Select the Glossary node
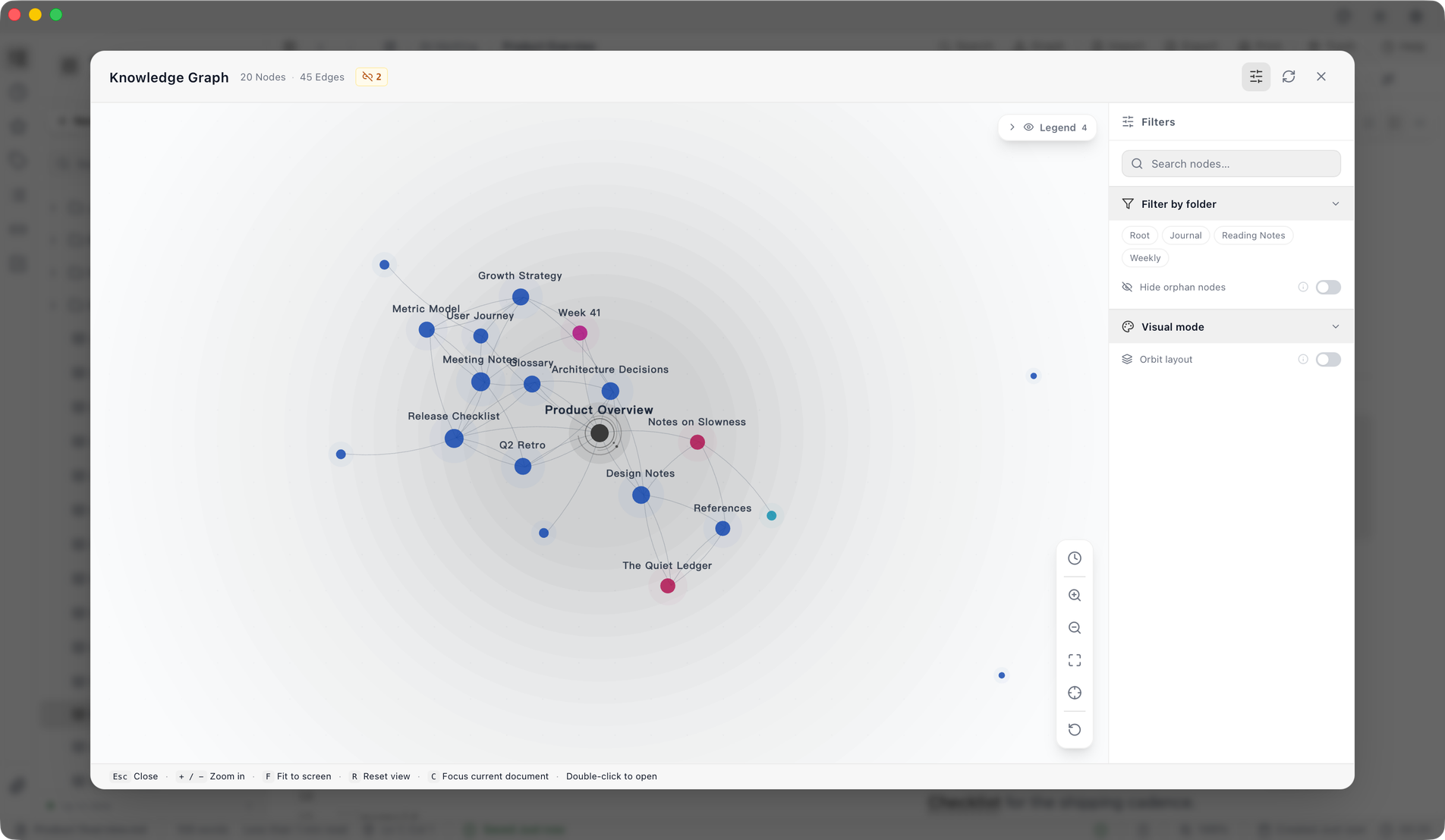1445x840 pixels. coord(532,385)
